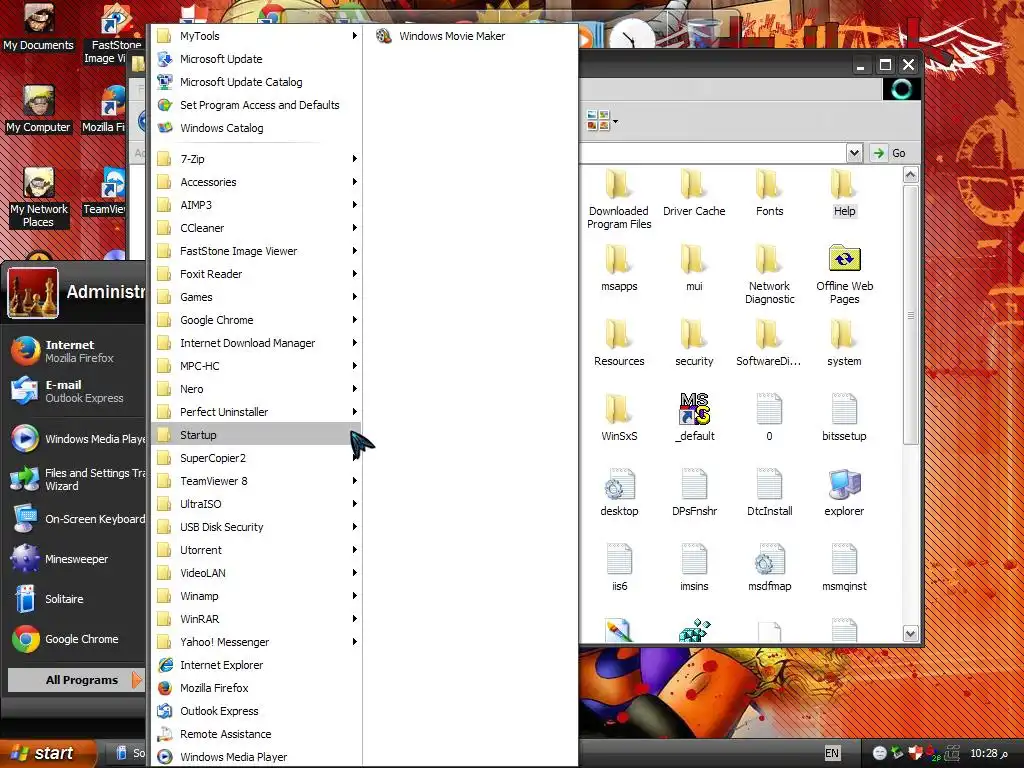
Task: Click the TeamViewer 8 program group icon
Action: 165,481
